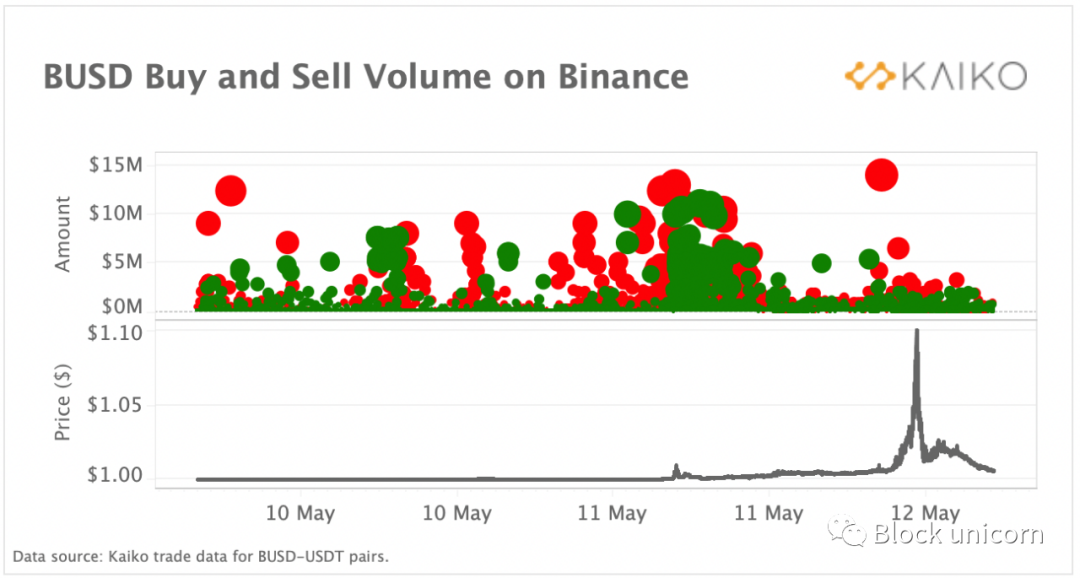Click the big red bubble at top-left of chart

231,191
